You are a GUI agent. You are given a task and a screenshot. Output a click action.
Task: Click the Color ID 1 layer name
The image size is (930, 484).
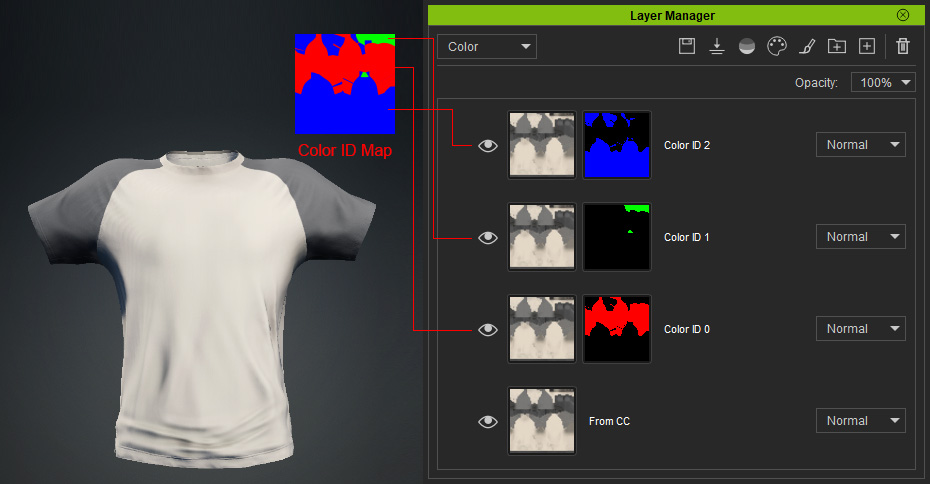(x=686, y=237)
